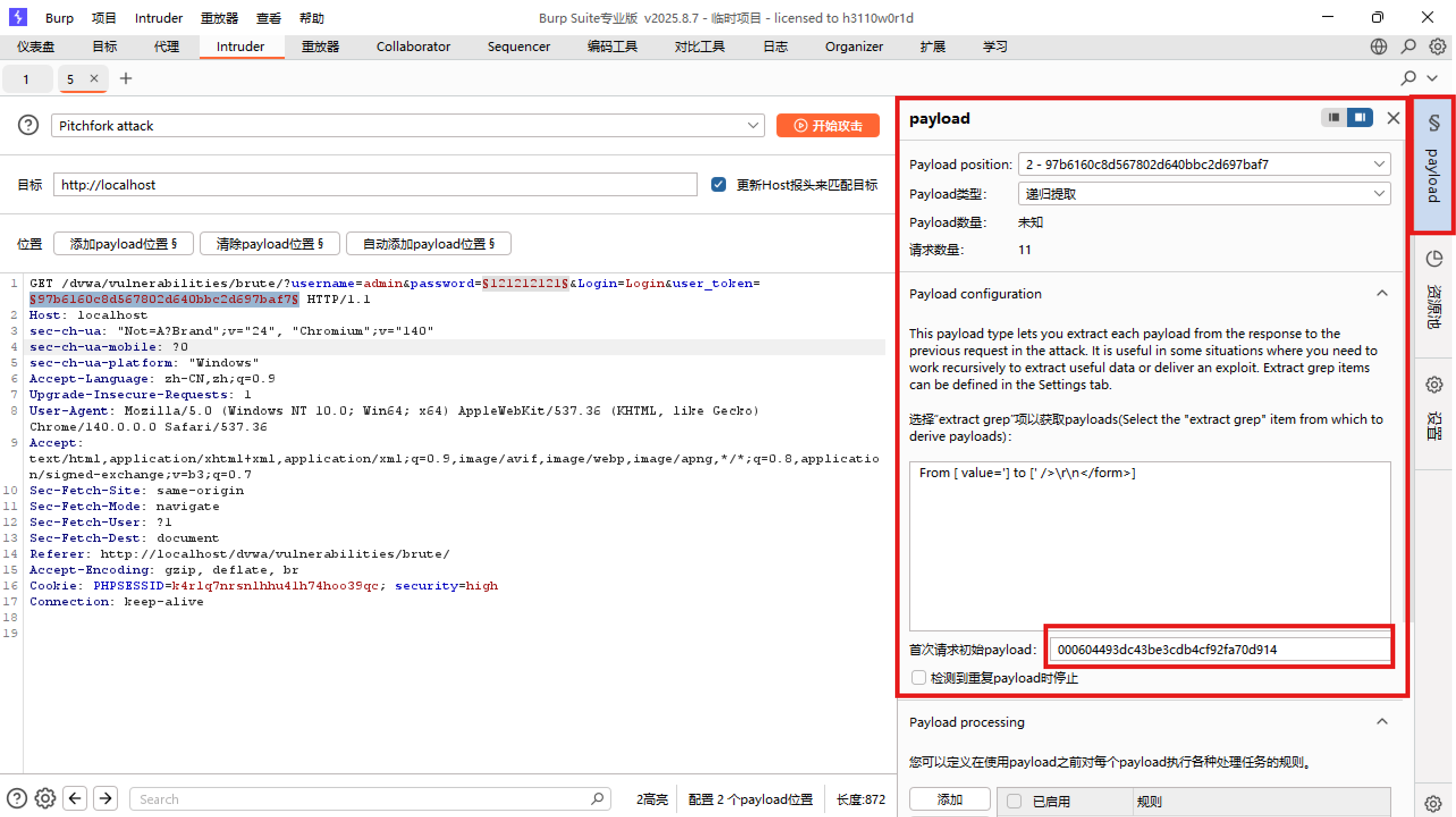Click the help question mark beside attack type
Screen dimensions: 1456x817
(x=28, y=125)
